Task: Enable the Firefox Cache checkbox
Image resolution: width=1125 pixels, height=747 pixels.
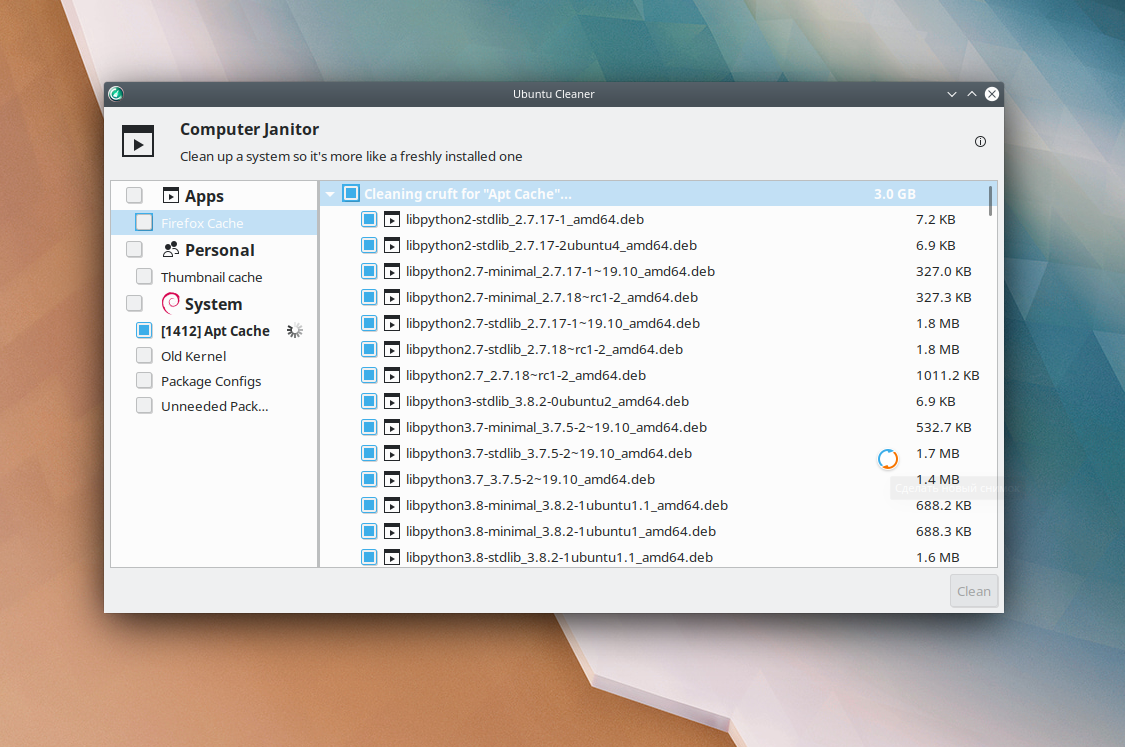Action: [x=144, y=222]
